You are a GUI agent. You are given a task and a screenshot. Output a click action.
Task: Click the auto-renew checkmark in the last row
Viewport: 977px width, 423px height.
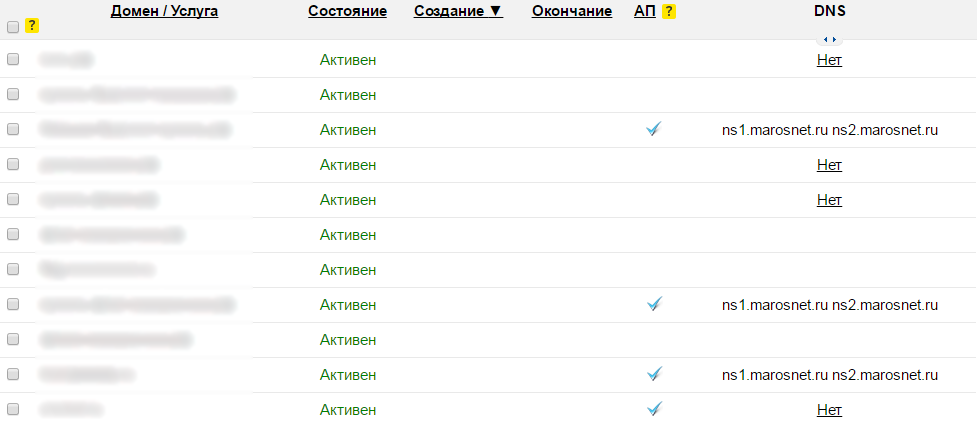click(x=654, y=409)
